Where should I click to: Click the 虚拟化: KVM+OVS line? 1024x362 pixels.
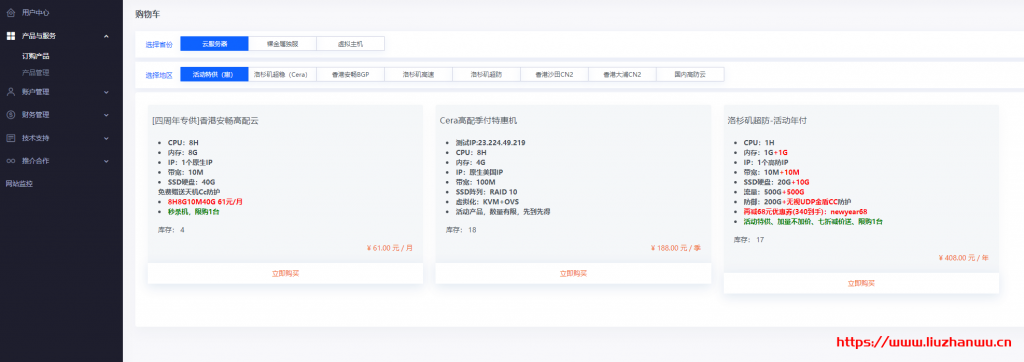tap(487, 202)
